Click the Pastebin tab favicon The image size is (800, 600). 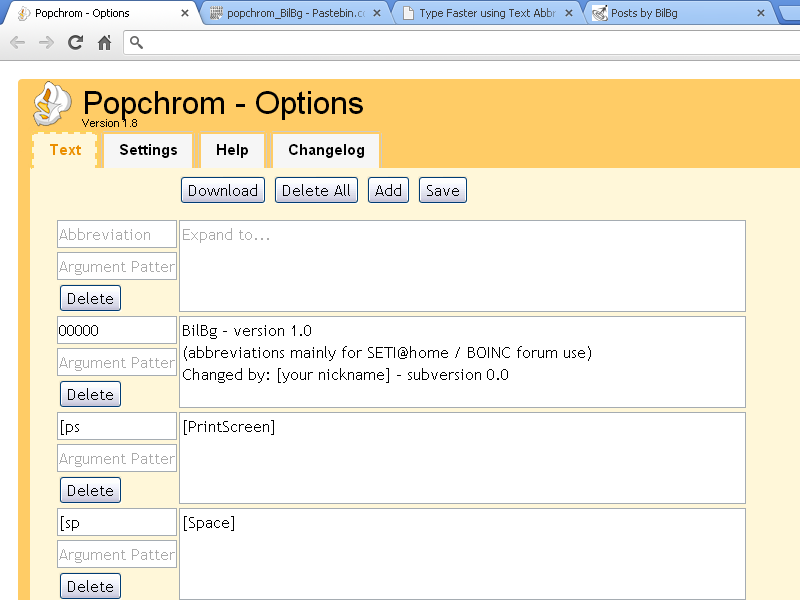pyautogui.click(x=216, y=13)
